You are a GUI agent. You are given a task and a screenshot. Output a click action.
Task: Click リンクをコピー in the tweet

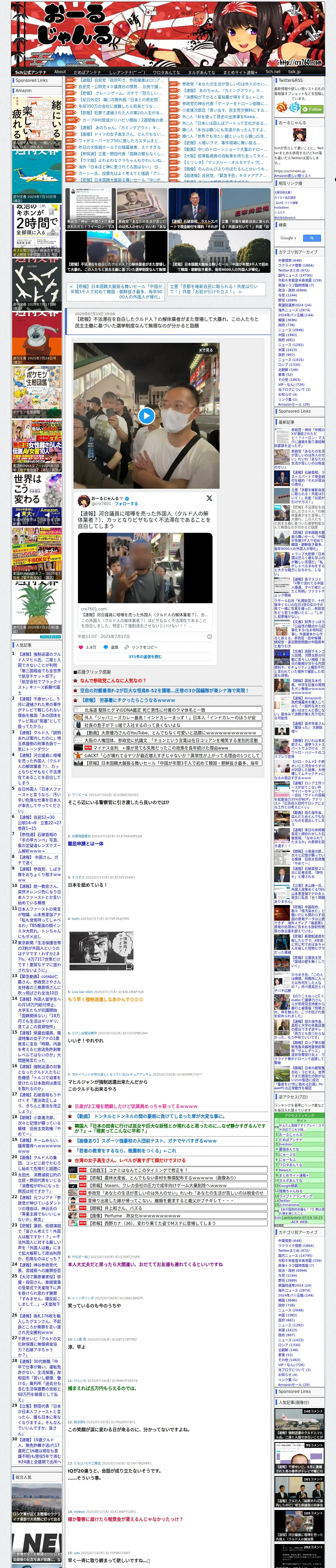point(144,647)
